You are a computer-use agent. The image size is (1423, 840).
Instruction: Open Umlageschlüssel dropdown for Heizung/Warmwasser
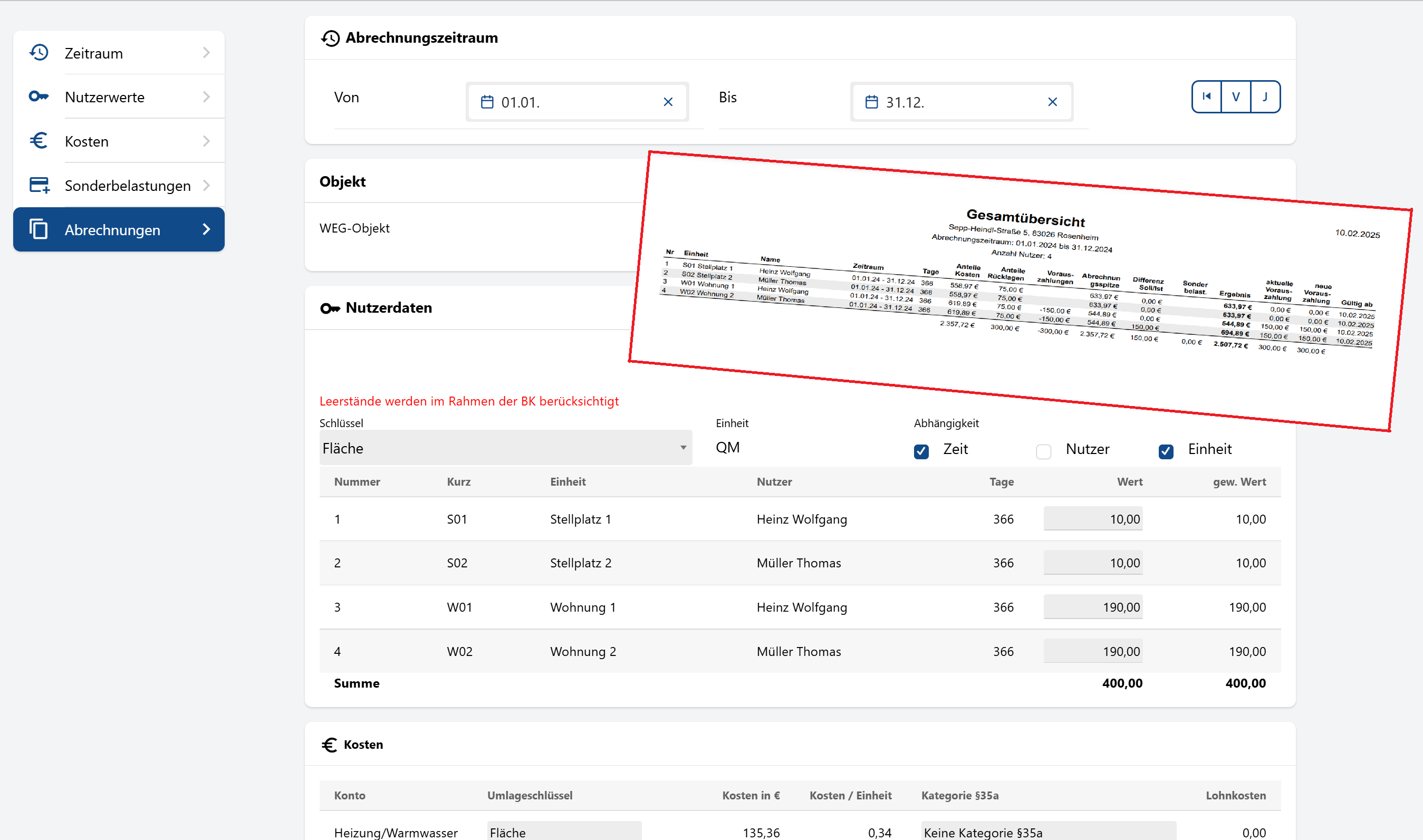[x=564, y=832]
